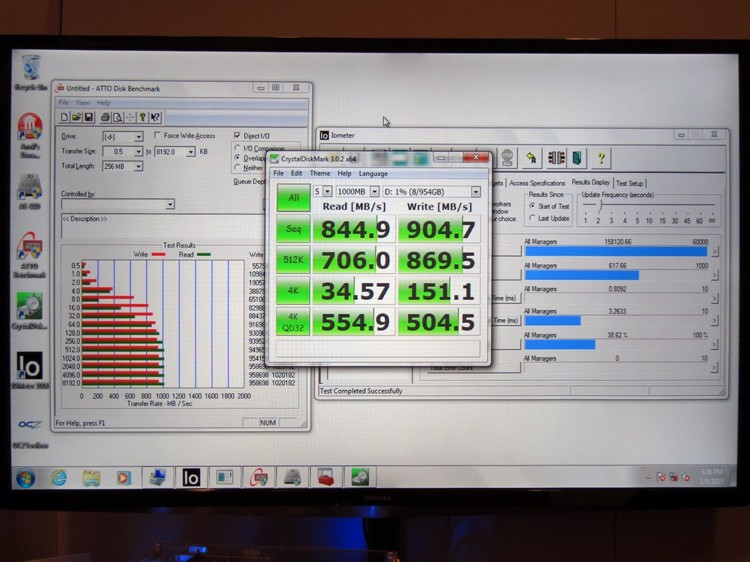The width and height of the screenshot is (750, 562).
Task: Expand first All Managers result row arrow
Action: 715,252
